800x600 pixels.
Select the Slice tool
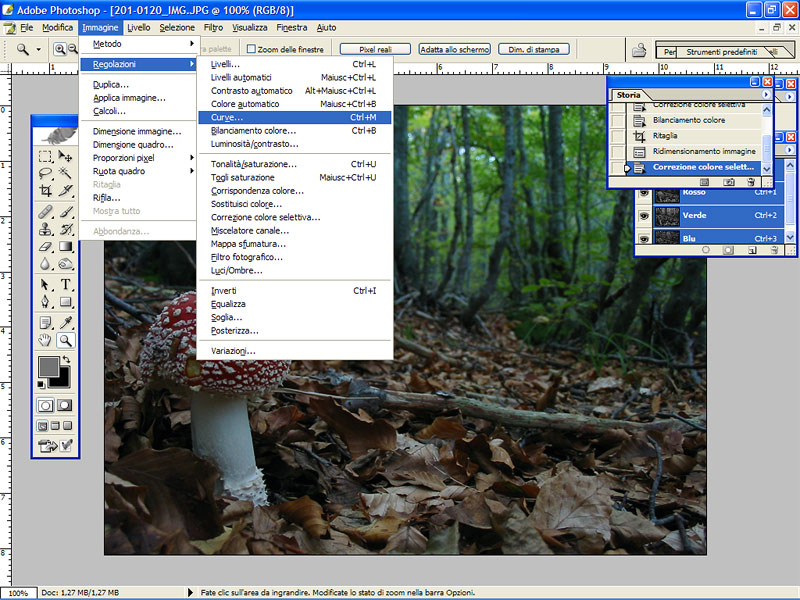click(x=65, y=191)
